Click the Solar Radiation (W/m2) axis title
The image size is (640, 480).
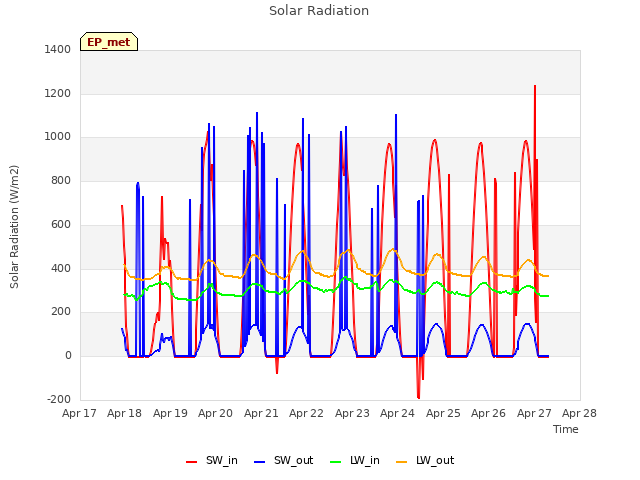tap(14, 227)
